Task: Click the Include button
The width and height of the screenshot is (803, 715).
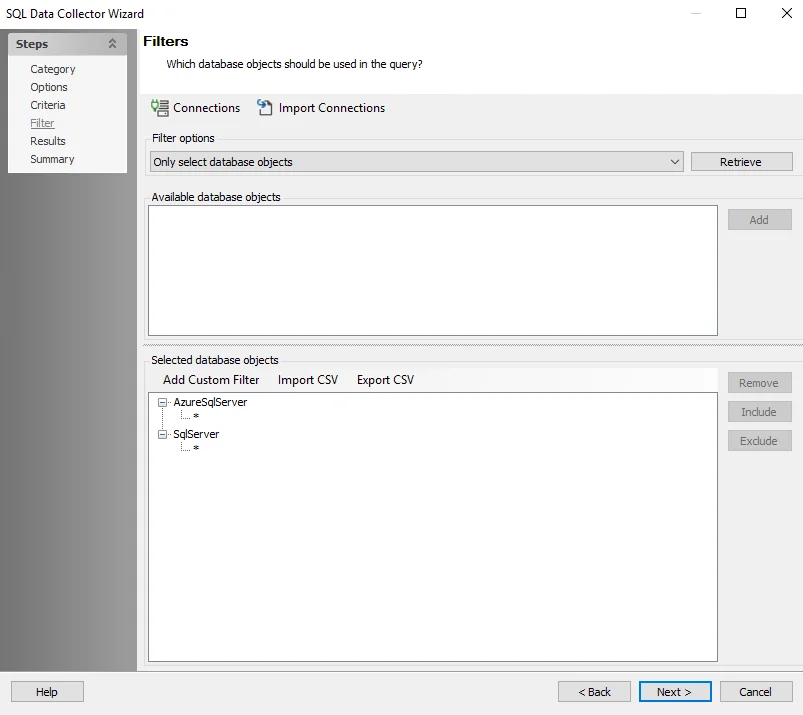Action: pos(759,412)
